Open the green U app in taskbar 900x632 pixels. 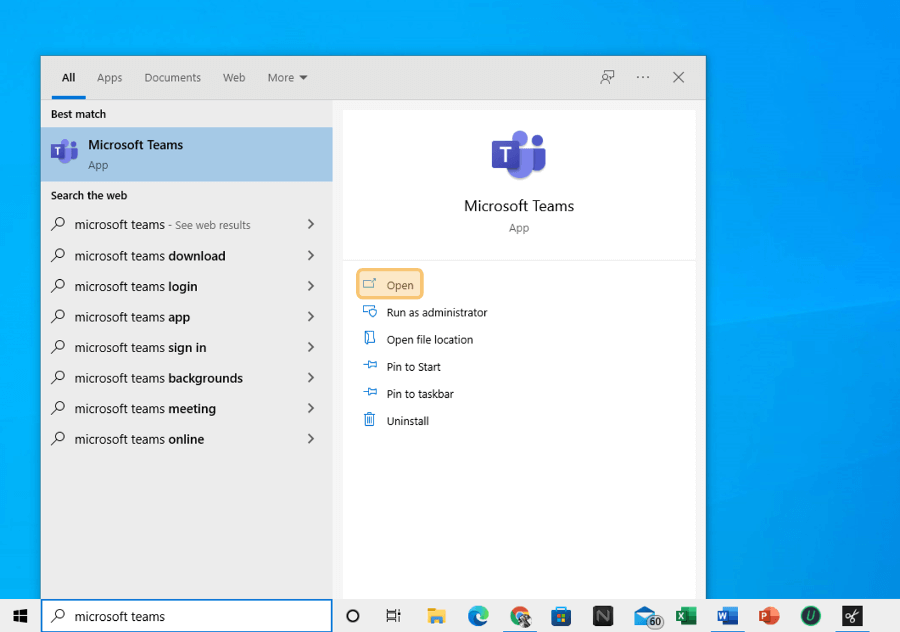pyautogui.click(x=810, y=616)
